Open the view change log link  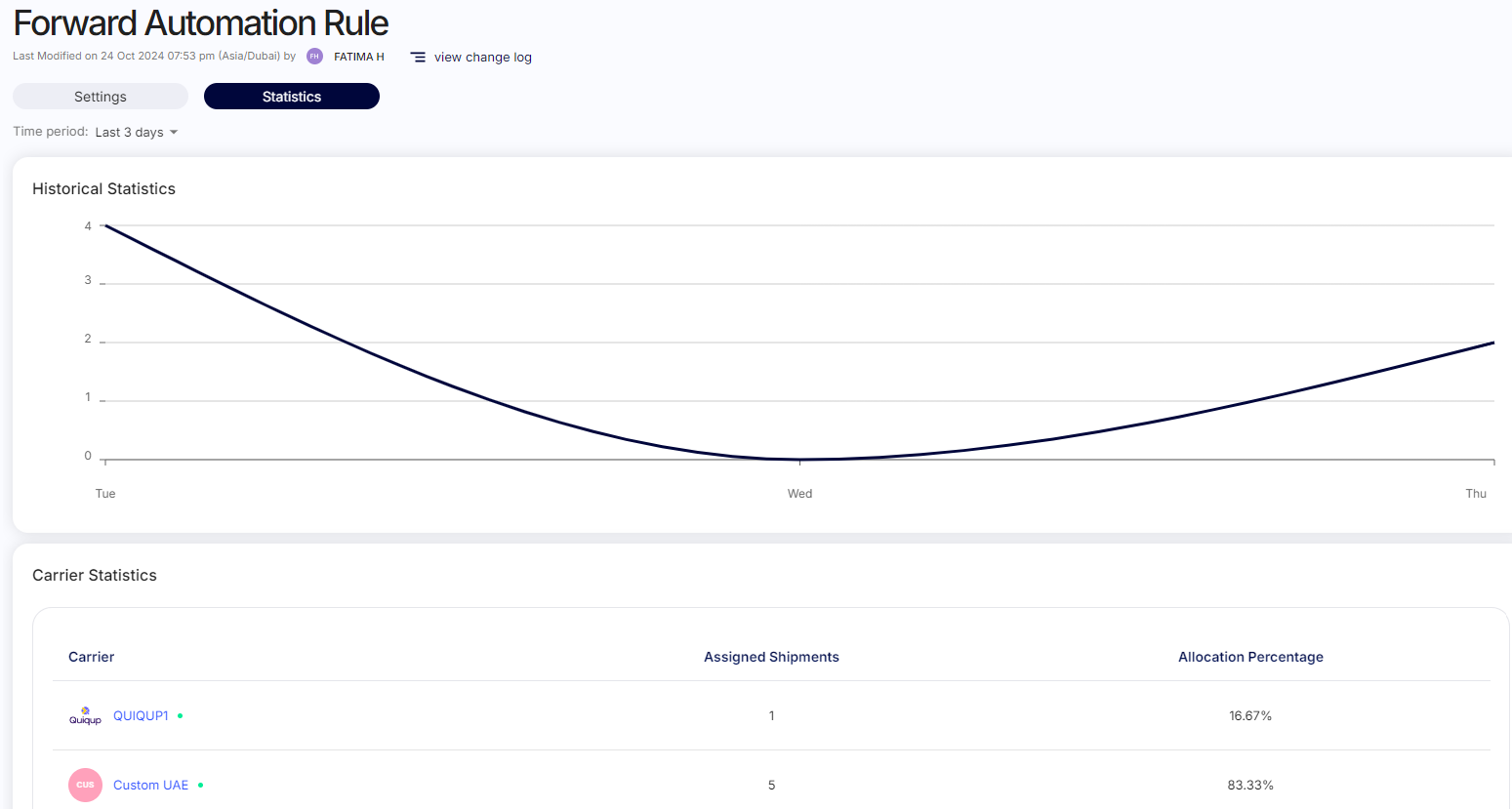pos(482,58)
